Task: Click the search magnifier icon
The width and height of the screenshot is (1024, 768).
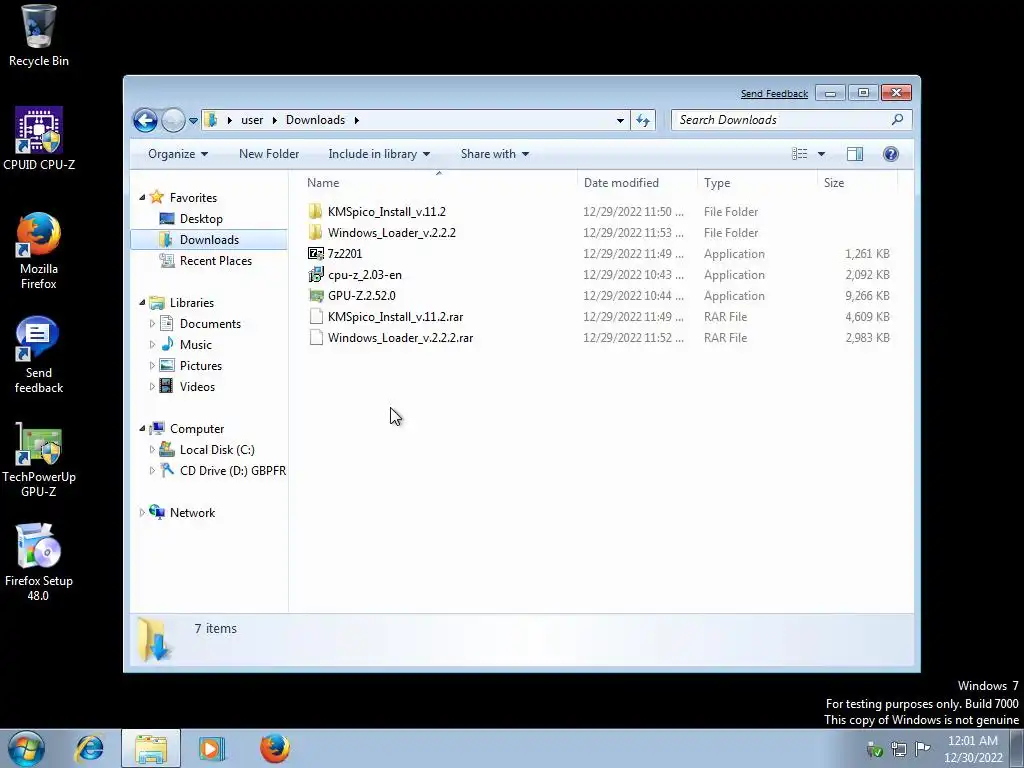Action: pos(897,120)
